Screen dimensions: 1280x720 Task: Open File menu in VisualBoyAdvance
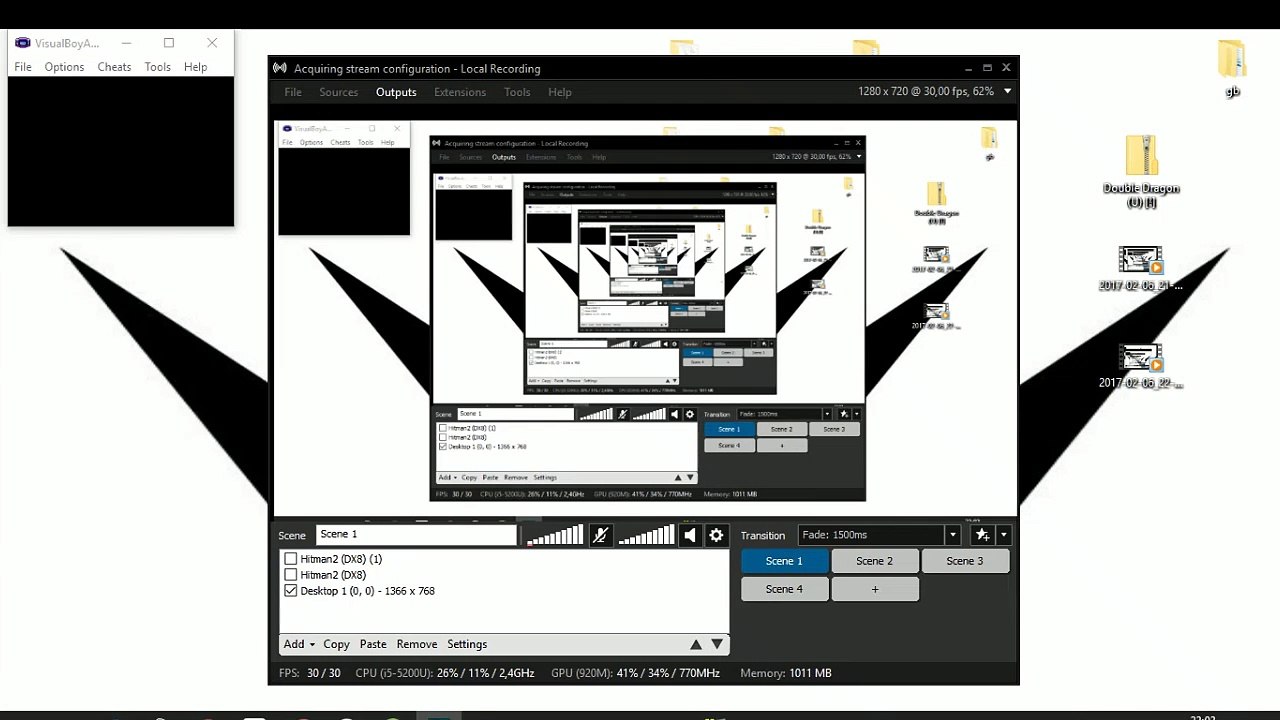(x=23, y=67)
